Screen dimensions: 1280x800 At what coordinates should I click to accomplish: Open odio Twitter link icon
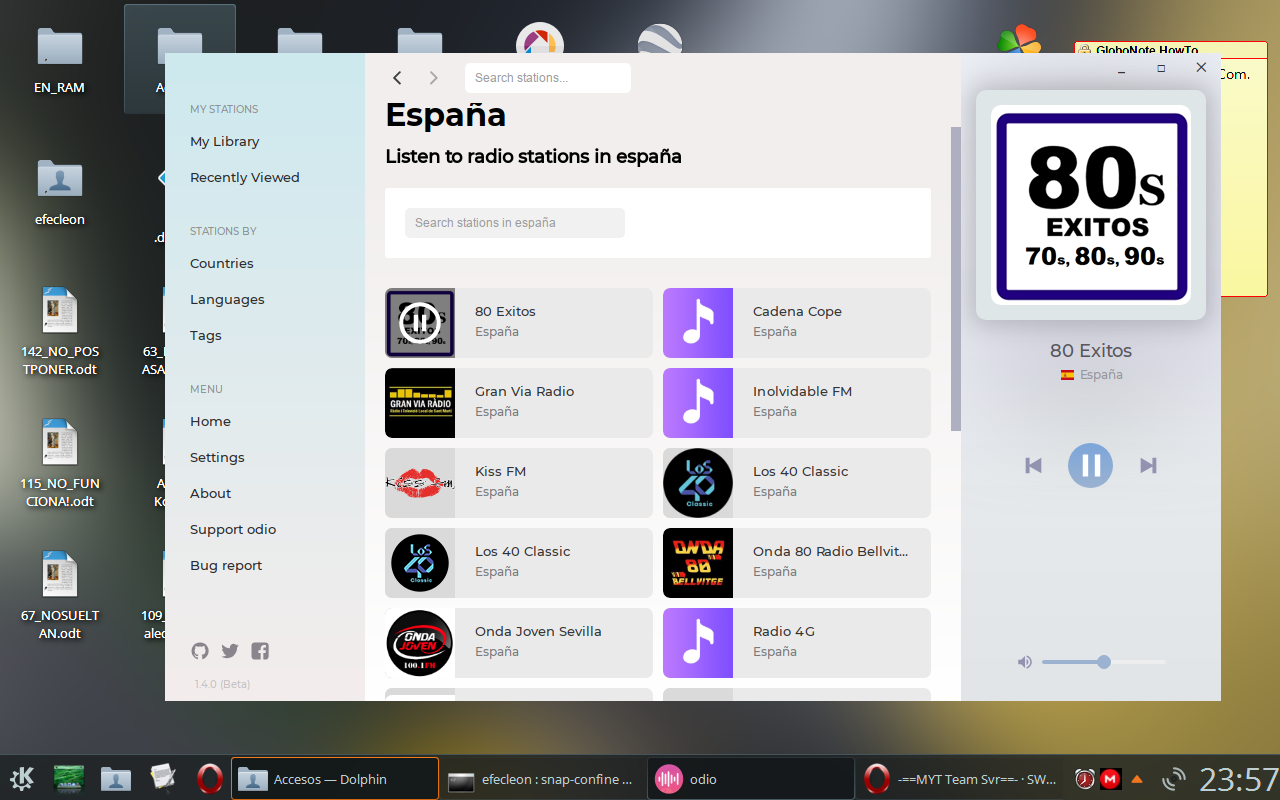(x=230, y=651)
